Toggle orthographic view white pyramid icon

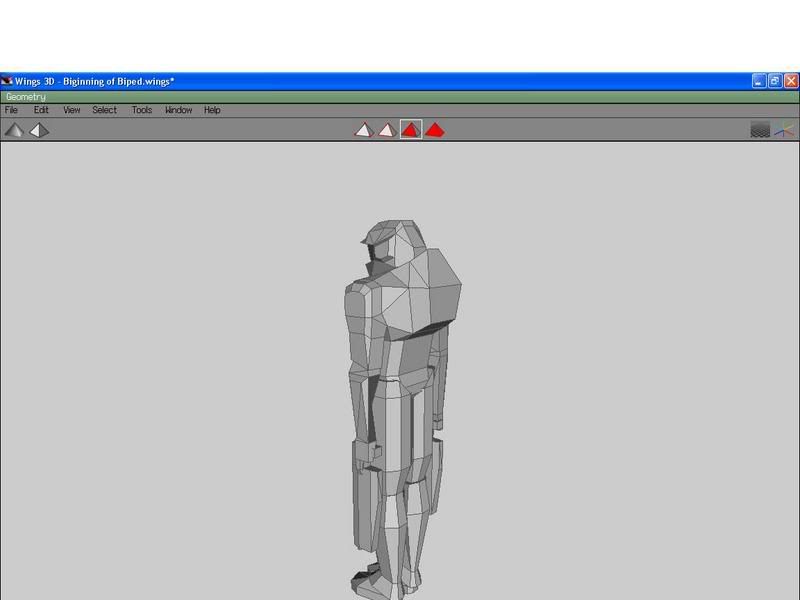(39, 131)
